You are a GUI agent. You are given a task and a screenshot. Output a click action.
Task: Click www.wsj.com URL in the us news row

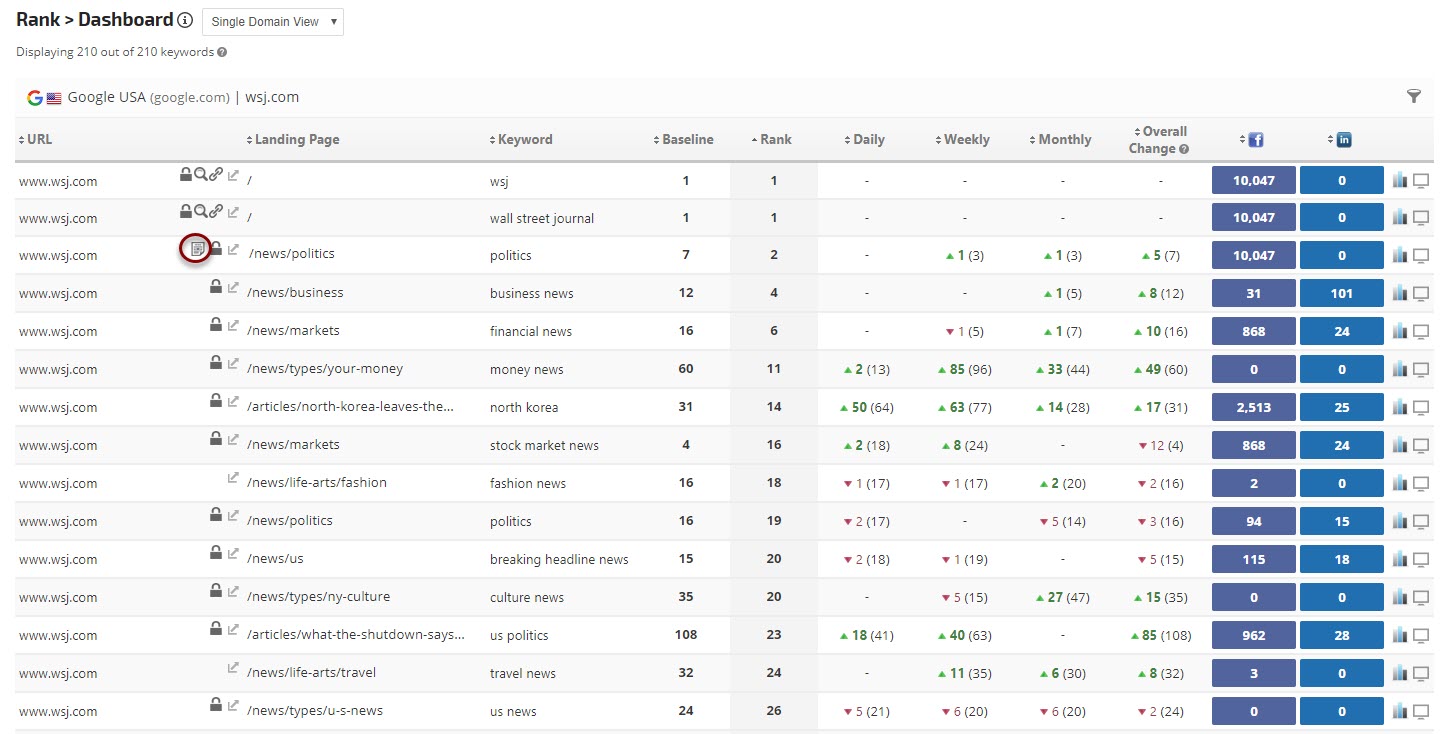58,712
